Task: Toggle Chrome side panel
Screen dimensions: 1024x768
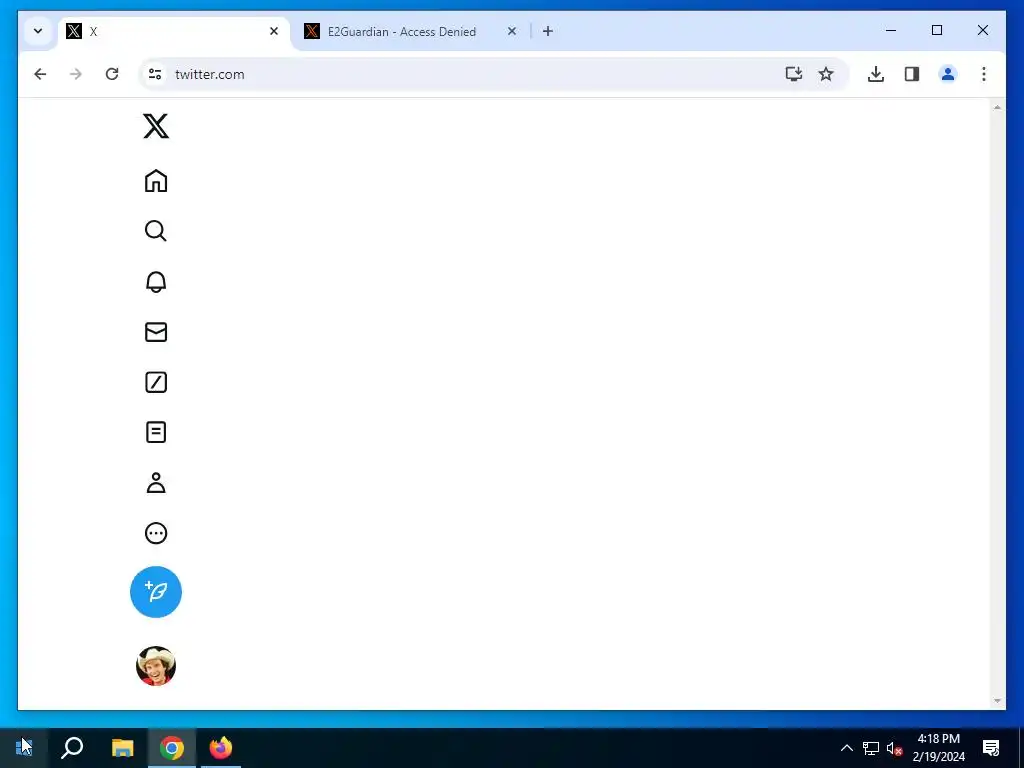Action: pyautogui.click(x=912, y=74)
